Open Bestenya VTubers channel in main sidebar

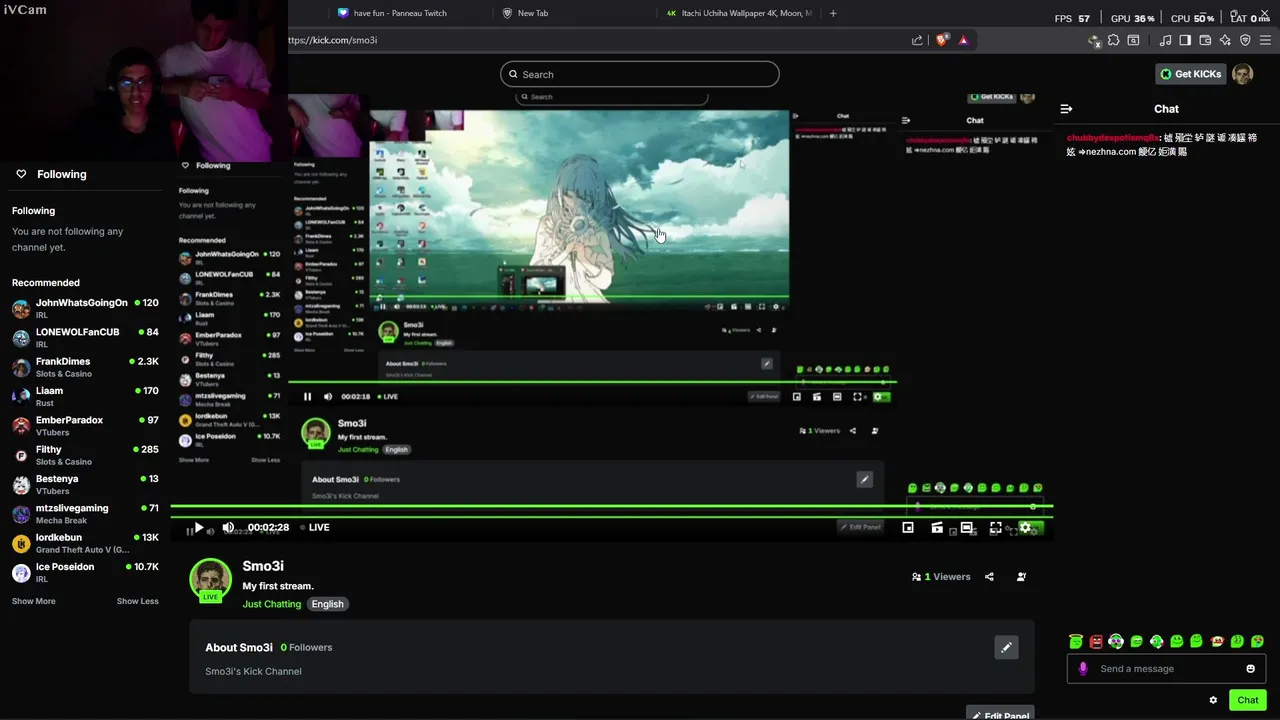[x=85, y=484]
